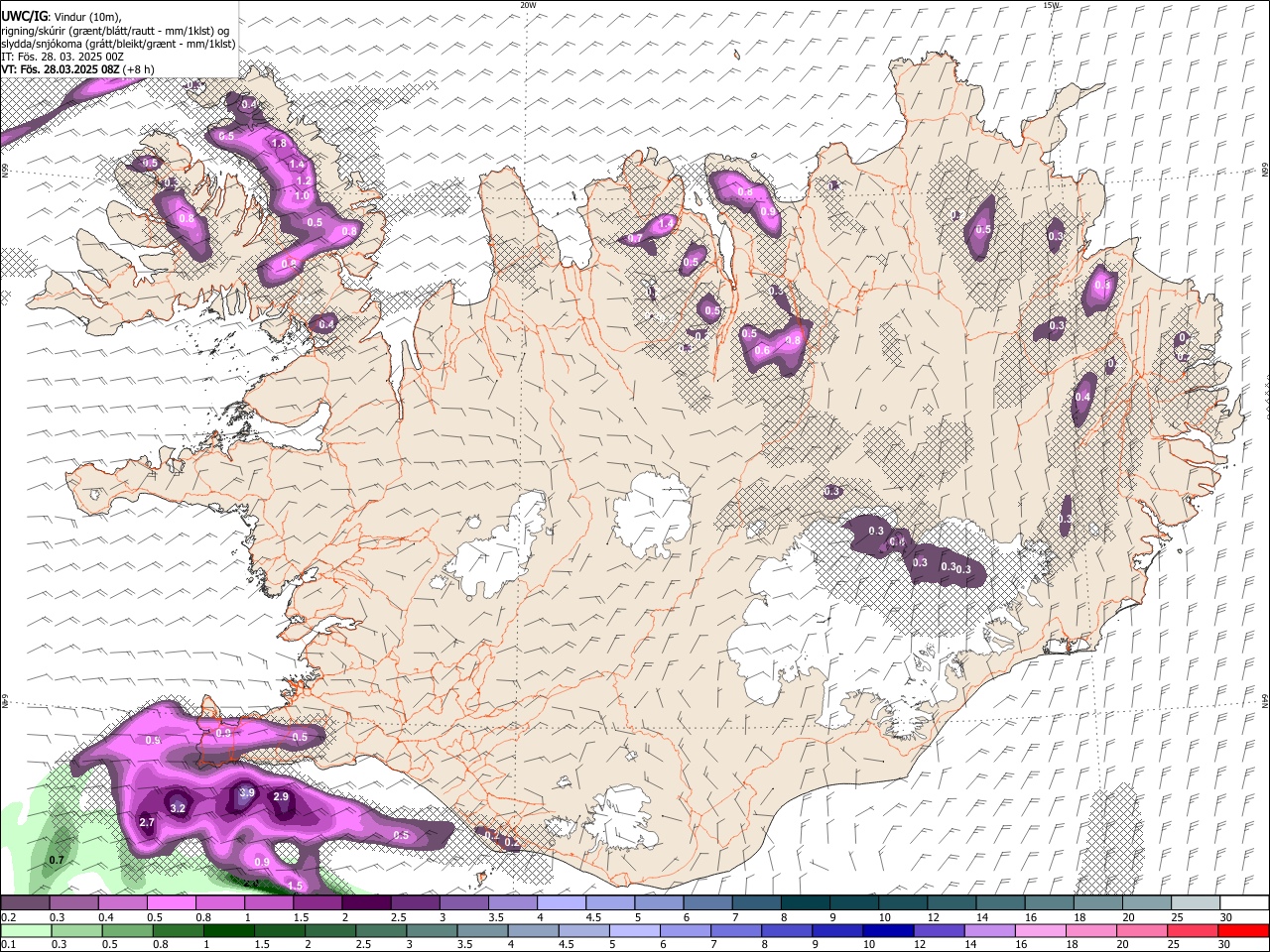Click the 1.8 value in the Westfjords
The width and height of the screenshot is (1270, 952).
click(x=279, y=144)
